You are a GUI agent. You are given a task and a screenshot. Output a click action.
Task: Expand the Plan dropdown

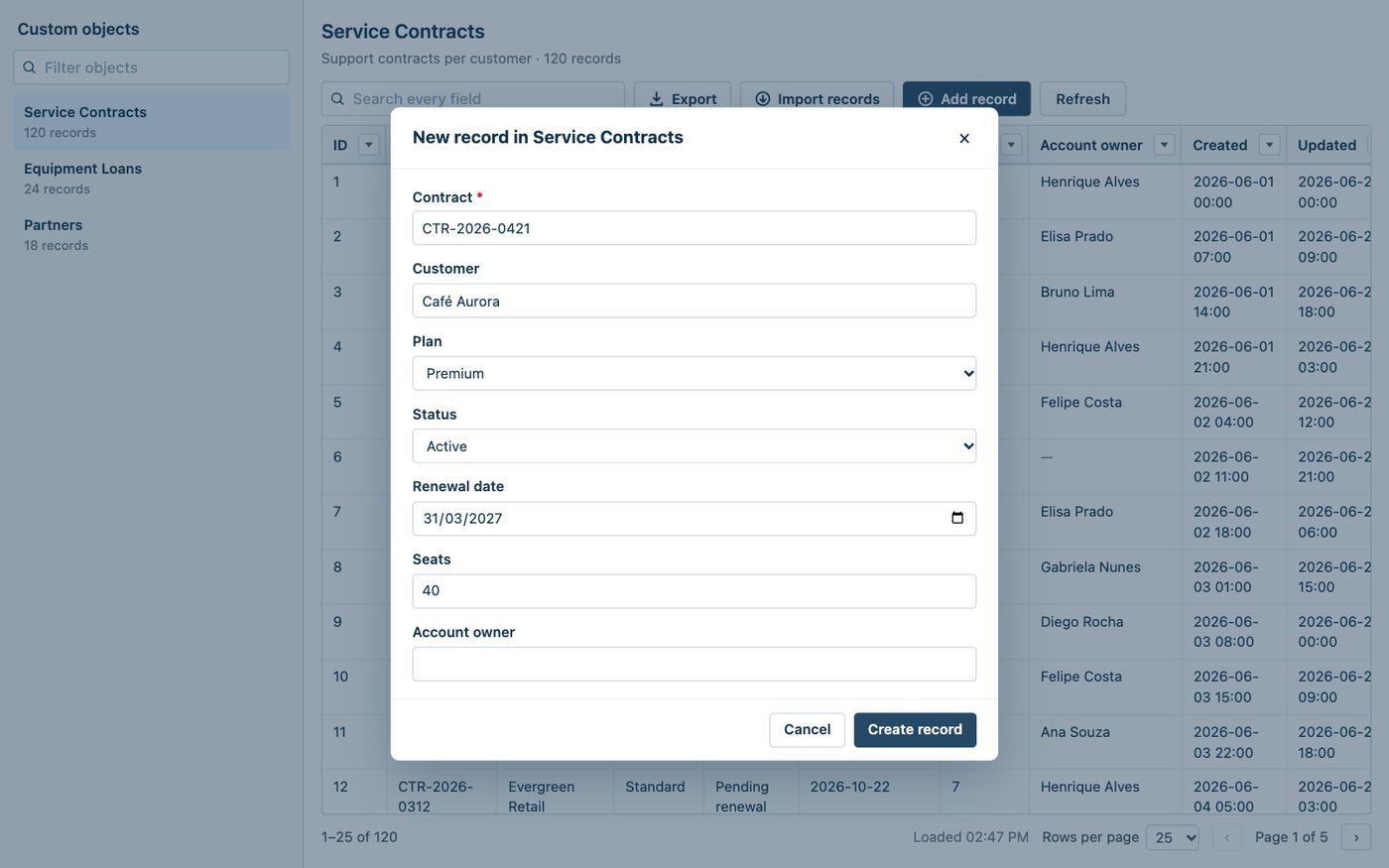point(694,373)
